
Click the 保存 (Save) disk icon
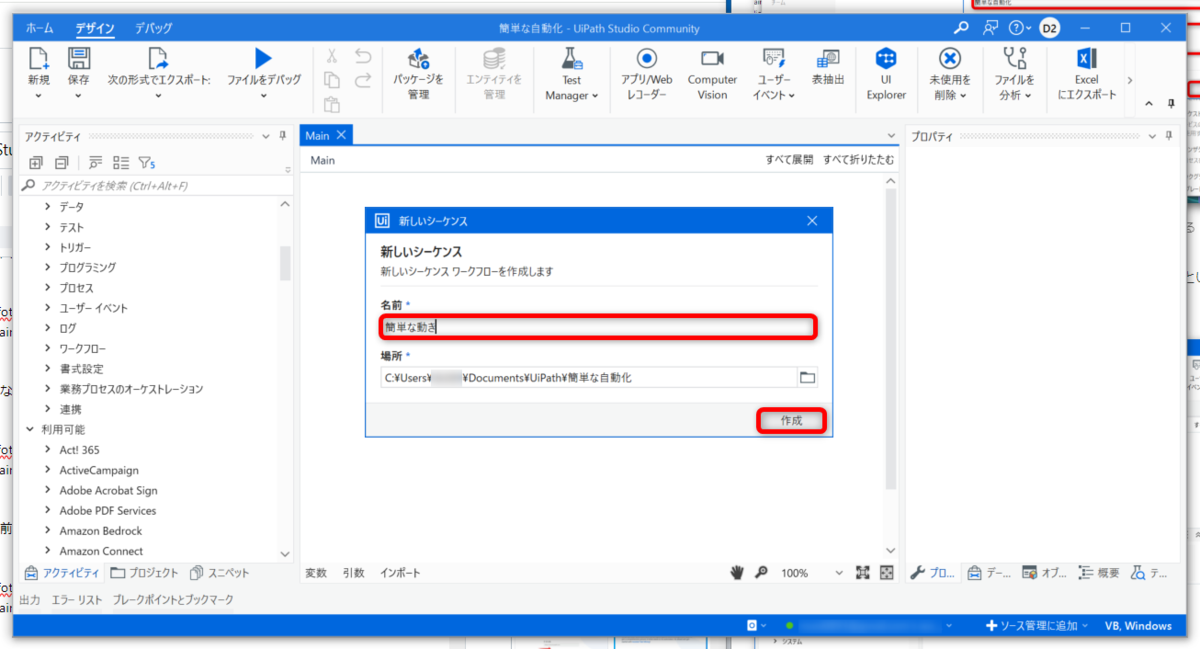[x=79, y=58]
